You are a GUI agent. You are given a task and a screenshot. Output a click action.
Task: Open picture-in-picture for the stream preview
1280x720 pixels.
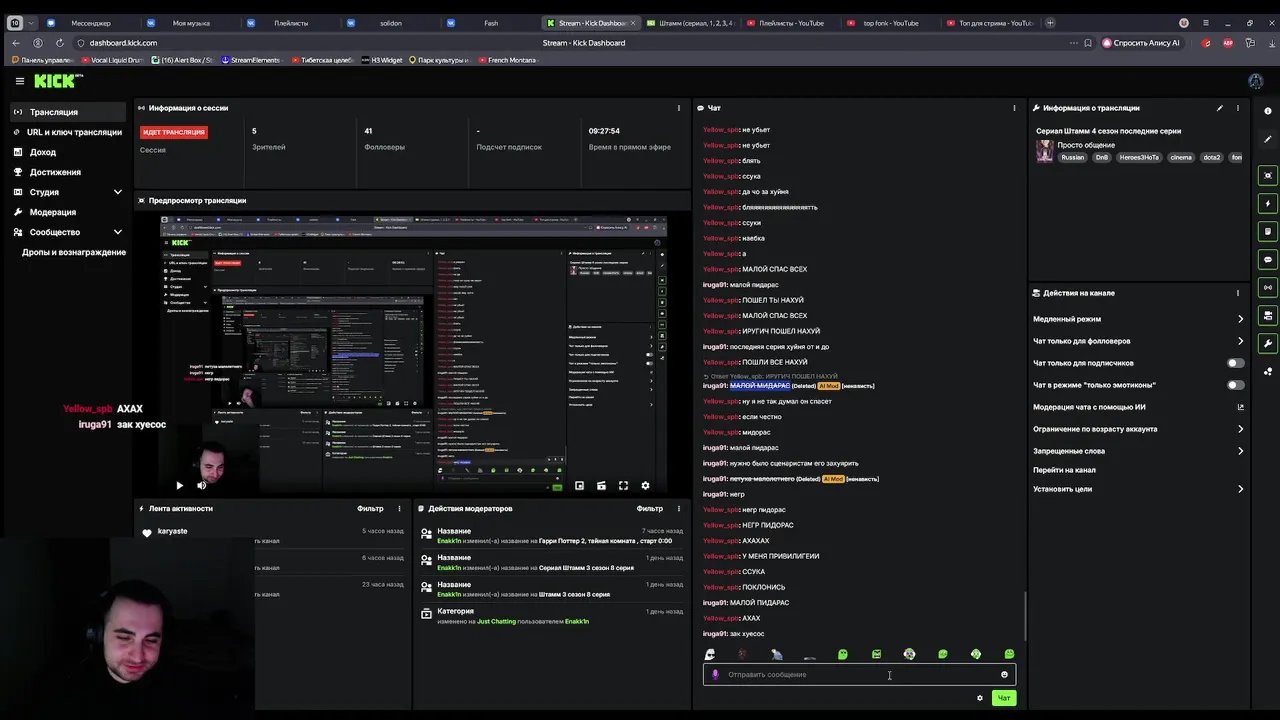579,485
